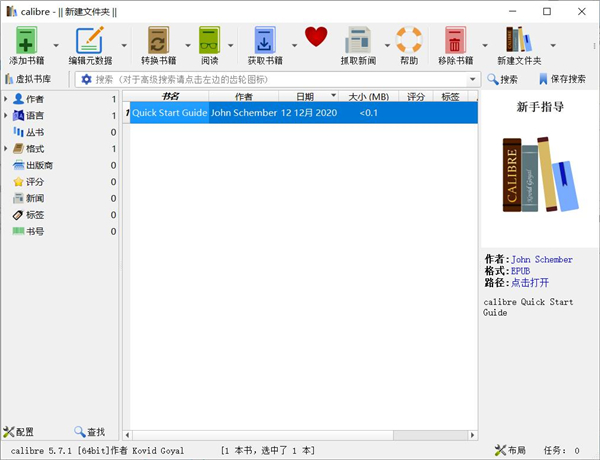Open 抓取新闻 (Fetch news) icon
Image resolution: width=600 pixels, height=460 pixels.
tap(359, 41)
